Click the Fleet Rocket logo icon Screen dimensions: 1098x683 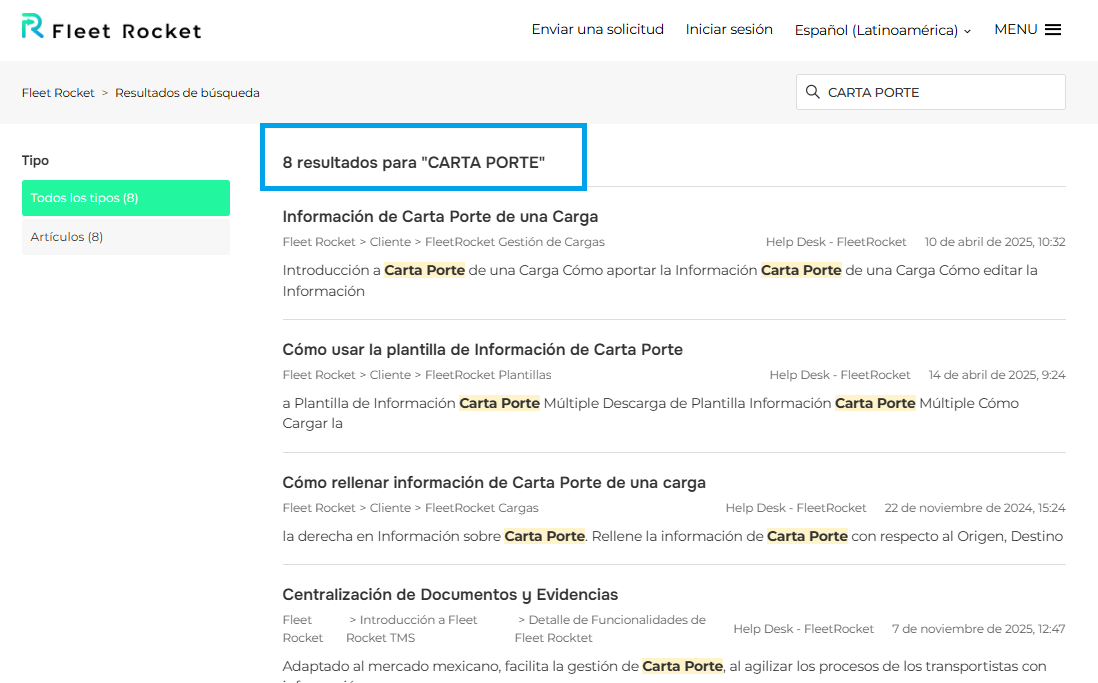tap(32, 27)
